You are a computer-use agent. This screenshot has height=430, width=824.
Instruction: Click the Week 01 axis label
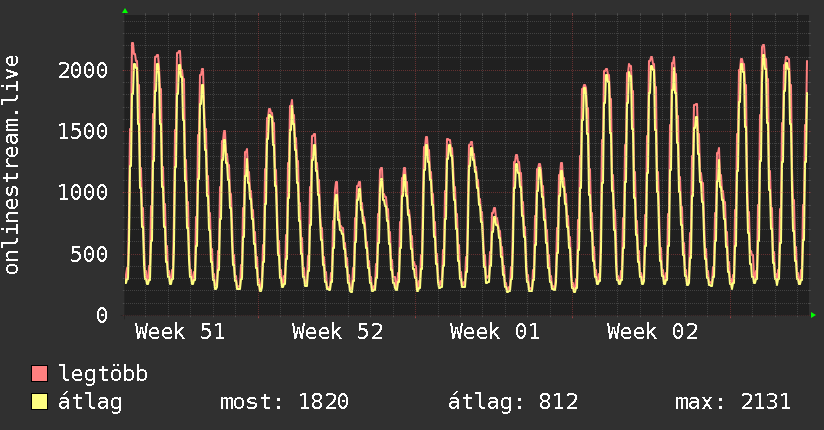(495, 332)
